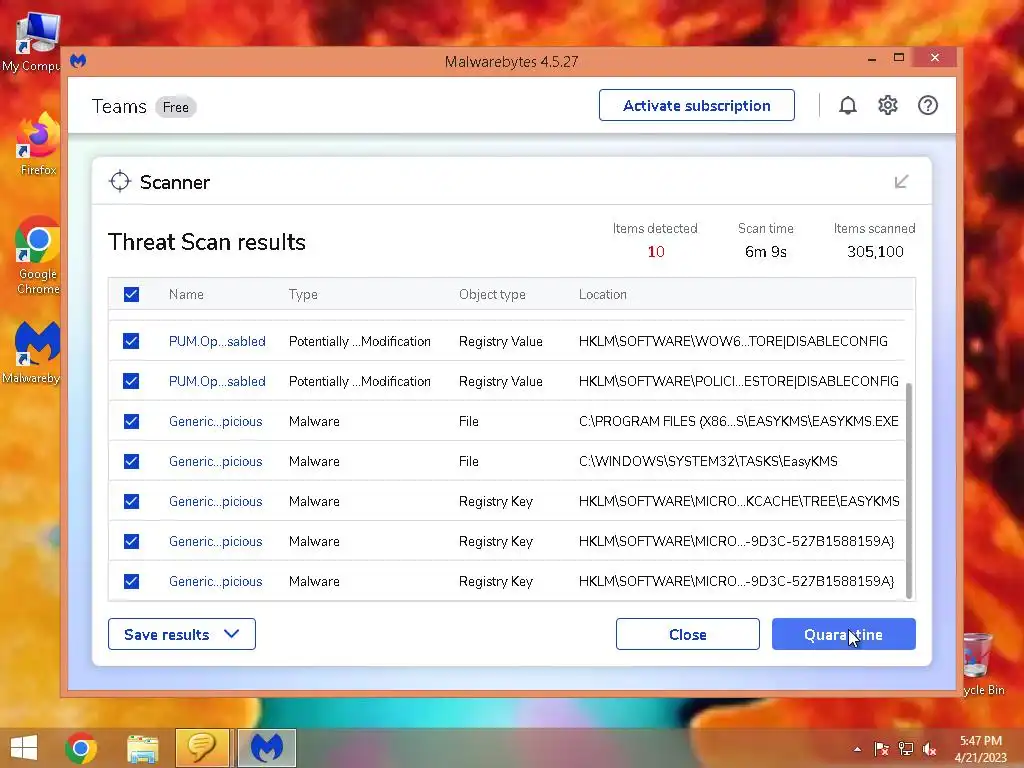Open network icon in the system tray
1024x768 pixels.
(906, 749)
